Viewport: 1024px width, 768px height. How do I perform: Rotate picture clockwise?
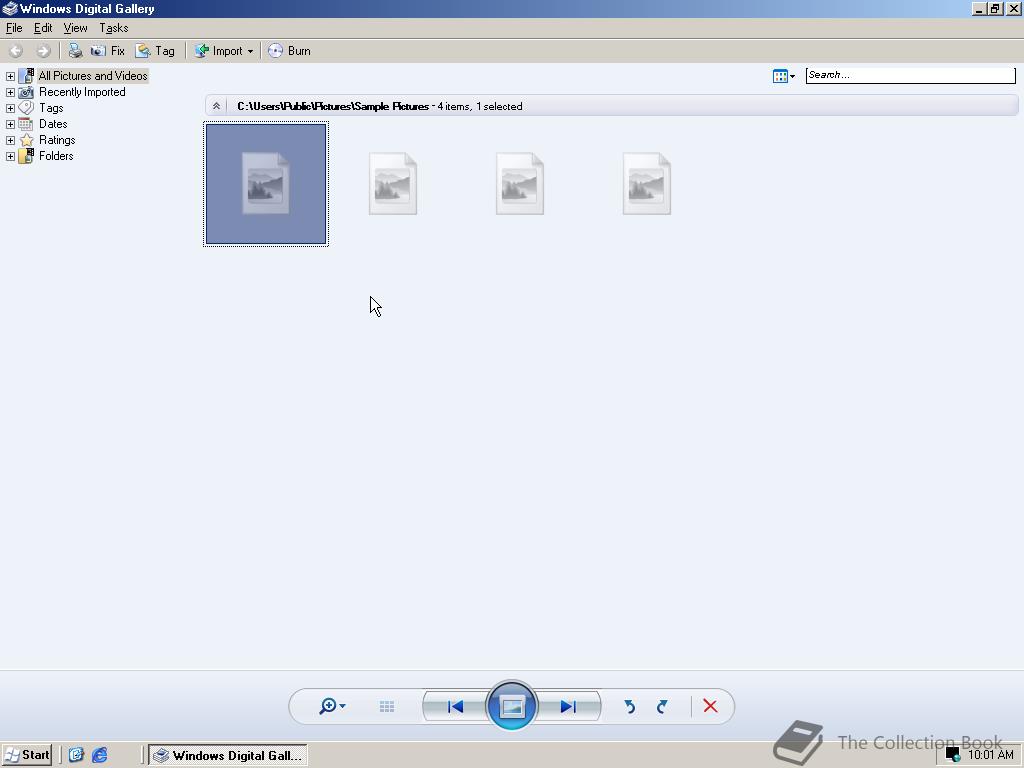[x=662, y=707]
